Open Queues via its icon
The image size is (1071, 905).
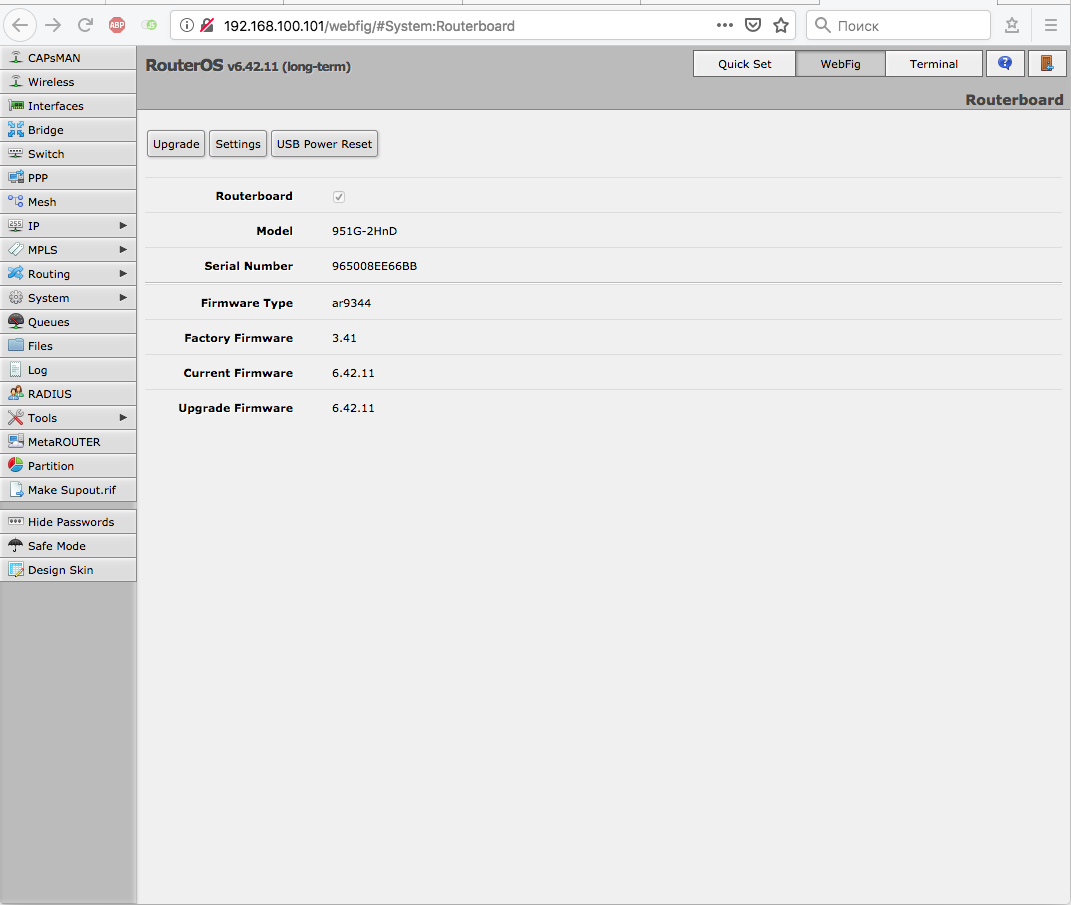(15, 322)
